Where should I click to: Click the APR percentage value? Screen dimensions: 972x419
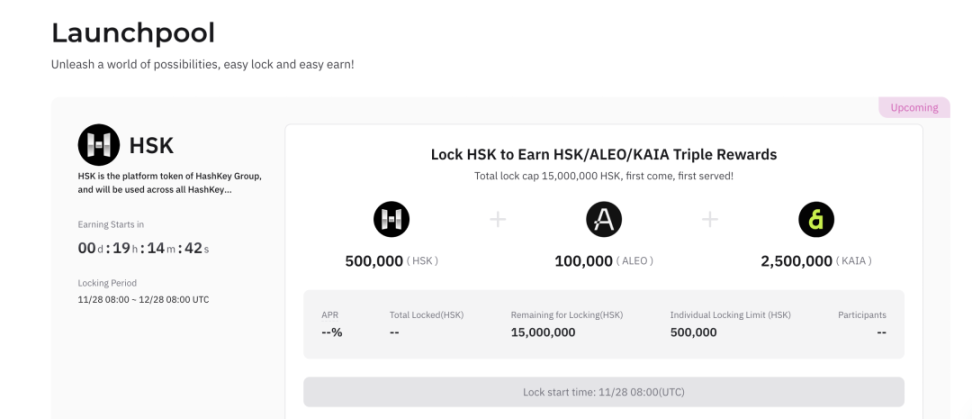(x=332, y=332)
